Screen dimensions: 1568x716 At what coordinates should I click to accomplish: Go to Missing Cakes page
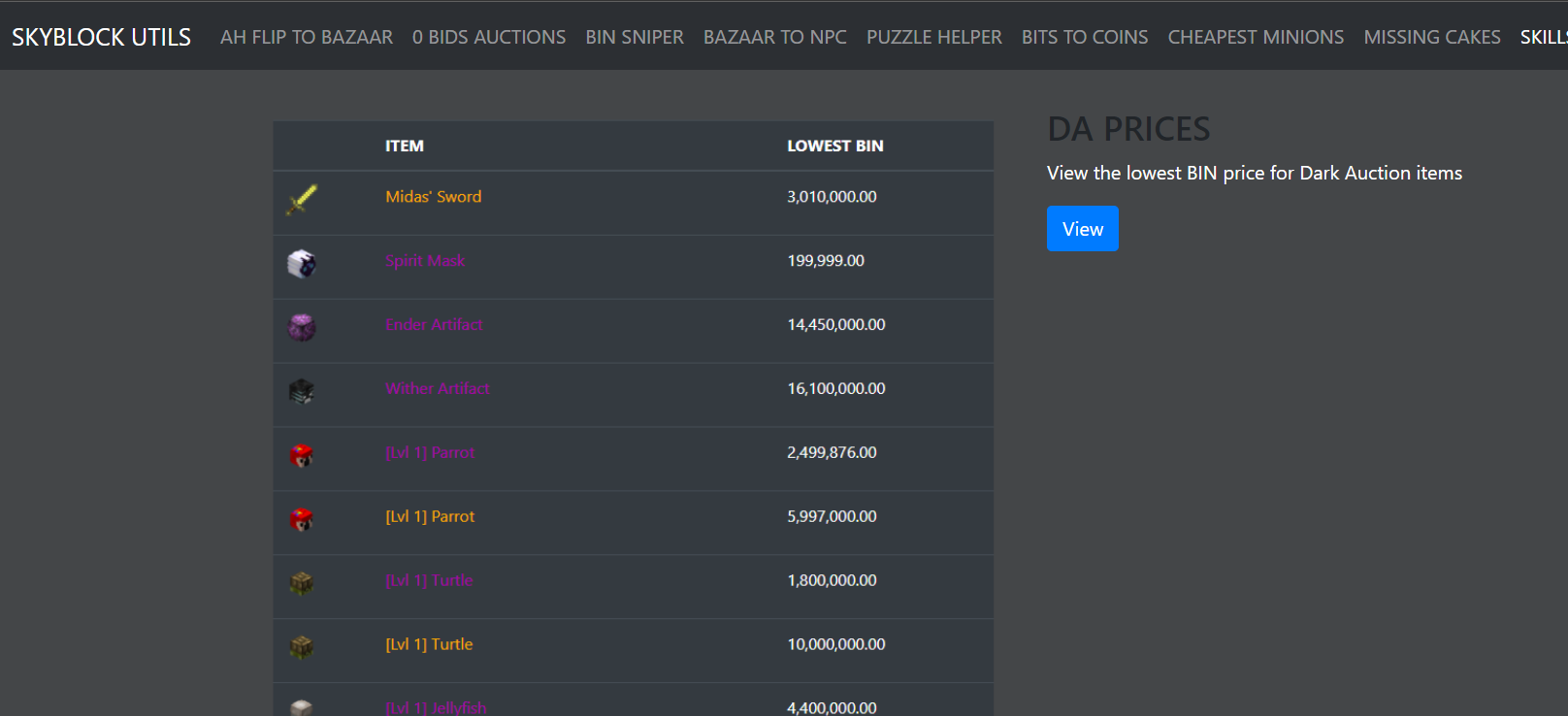(x=1432, y=37)
